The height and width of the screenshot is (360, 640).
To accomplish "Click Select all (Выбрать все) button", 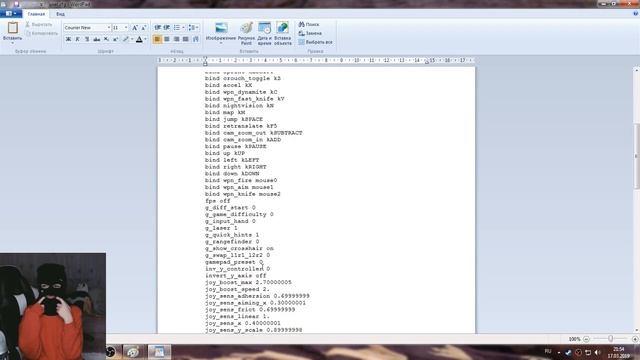I will tap(315, 42).
